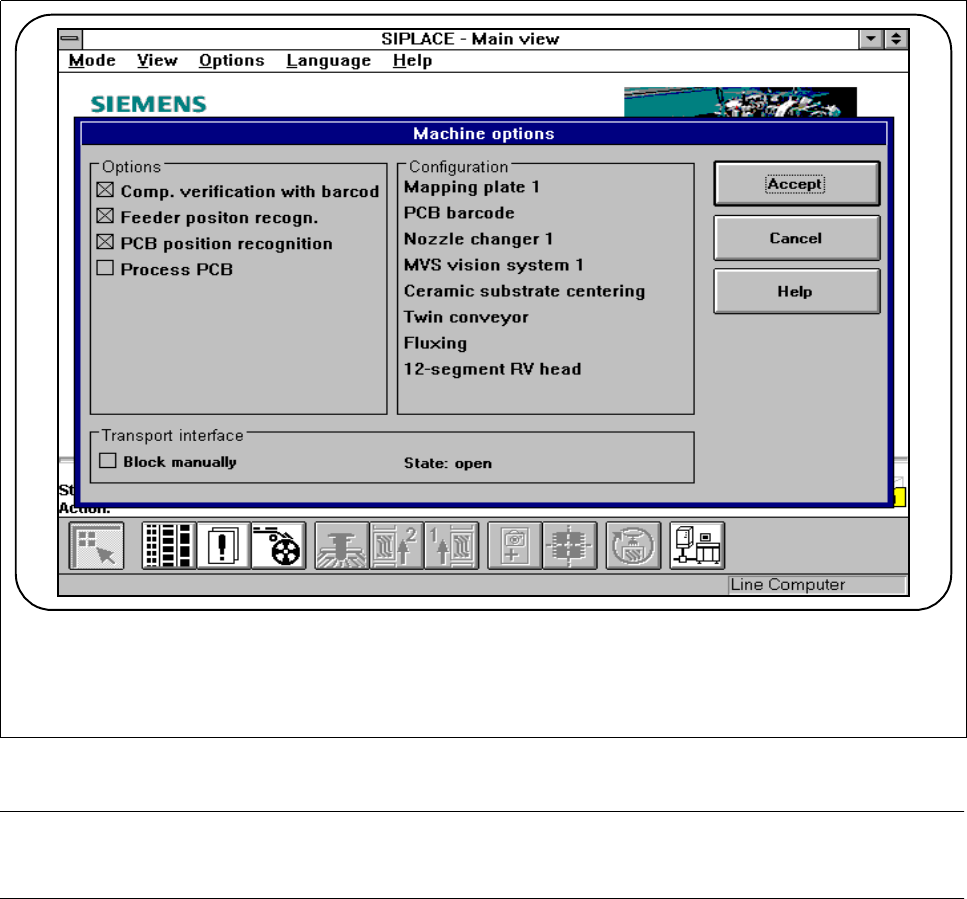
Task: Click the component reel tape icon
Action: pos(278,546)
